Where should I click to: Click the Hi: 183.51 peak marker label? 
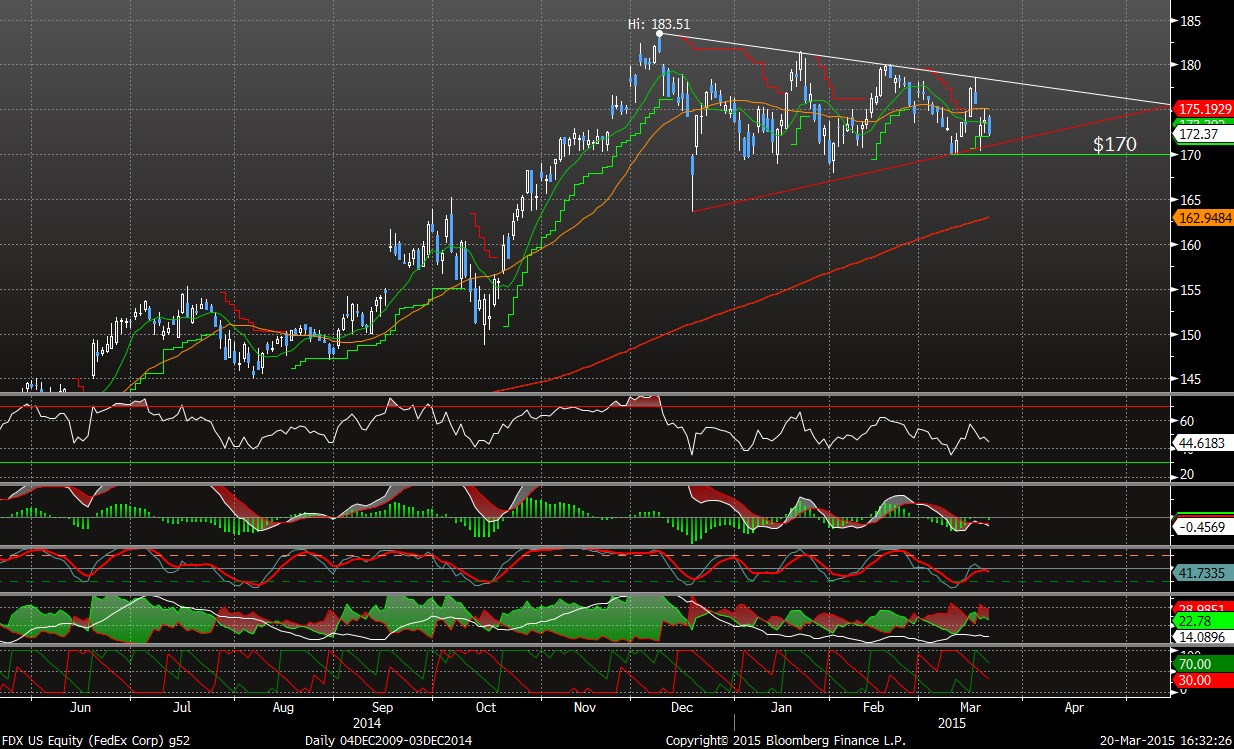pos(659,24)
